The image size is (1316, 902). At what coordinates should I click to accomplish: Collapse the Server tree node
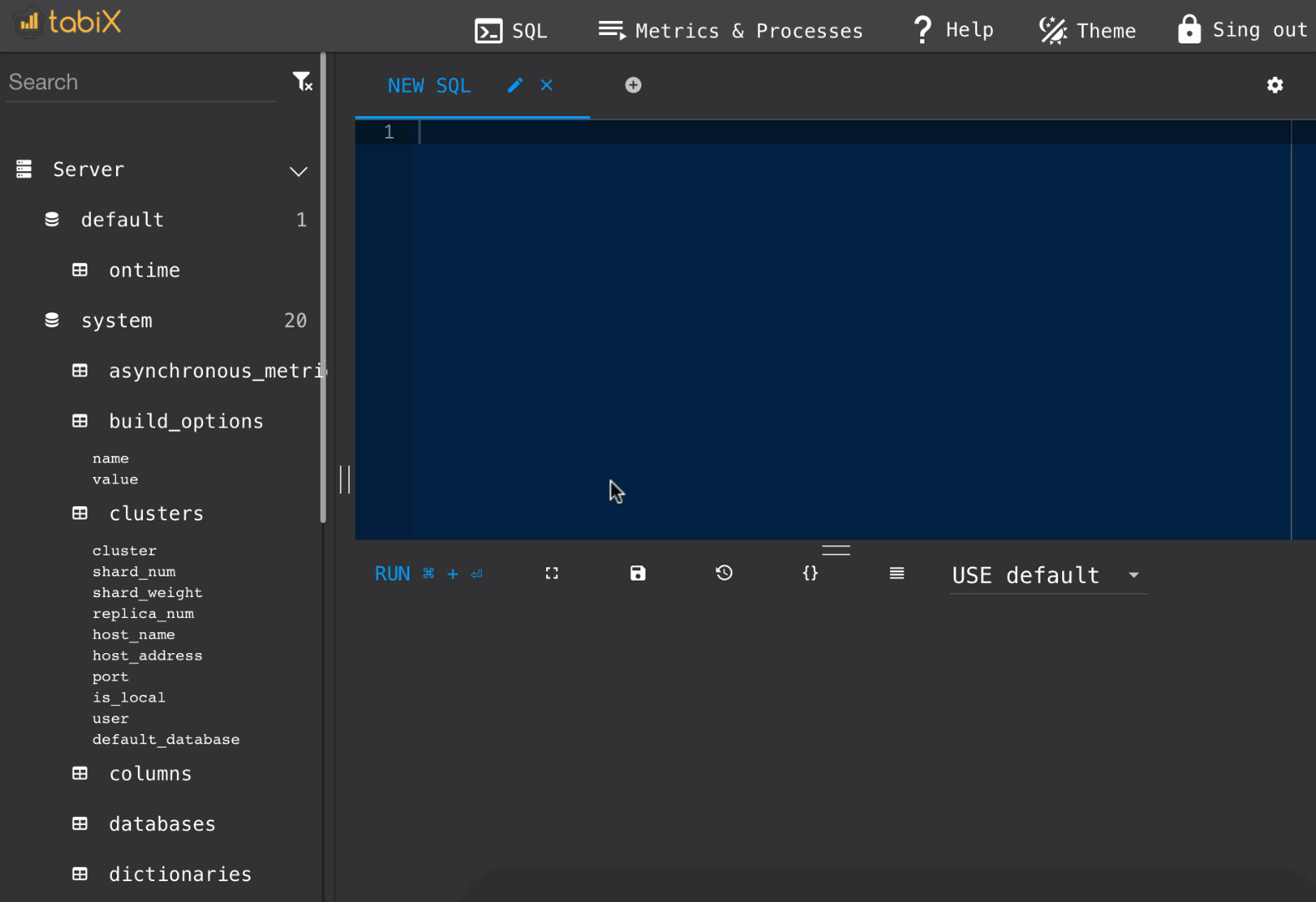[298, 171]
